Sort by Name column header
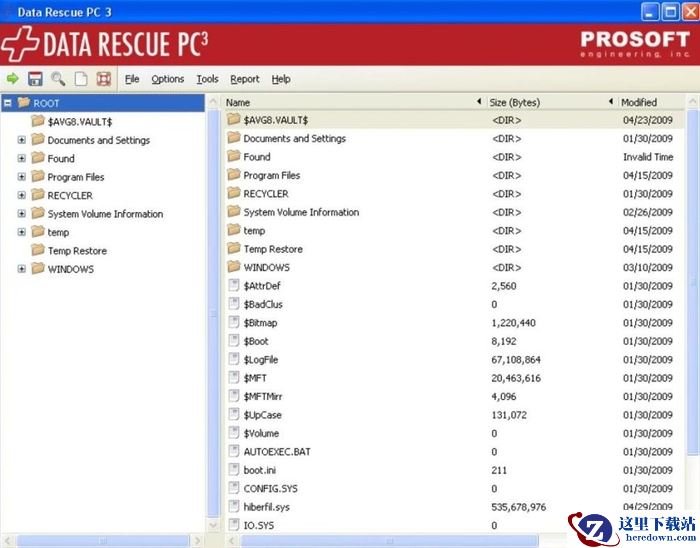 tap(354, 102)
